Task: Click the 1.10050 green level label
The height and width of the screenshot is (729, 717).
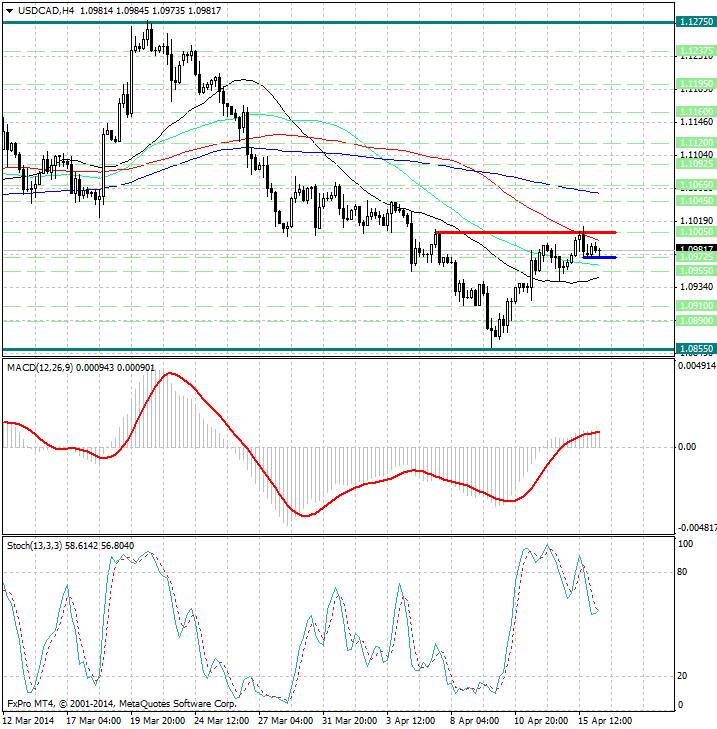Action: pos(697,232)
